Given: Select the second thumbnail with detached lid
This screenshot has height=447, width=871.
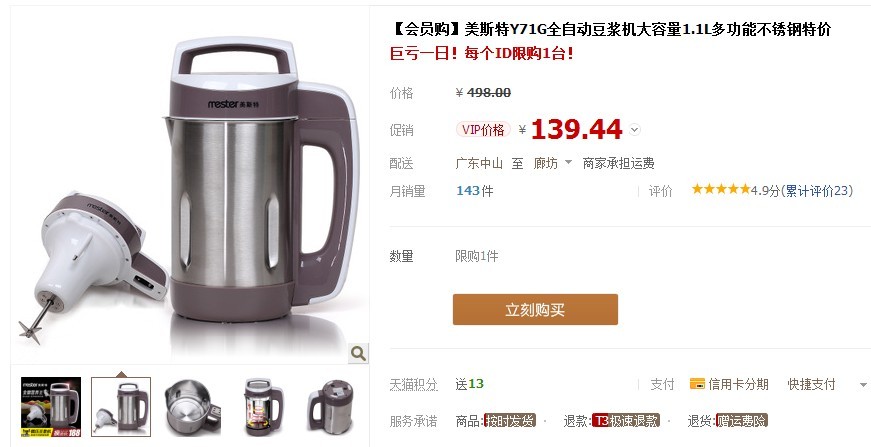Looking at the screenshot, I should [x=121, y=406].
